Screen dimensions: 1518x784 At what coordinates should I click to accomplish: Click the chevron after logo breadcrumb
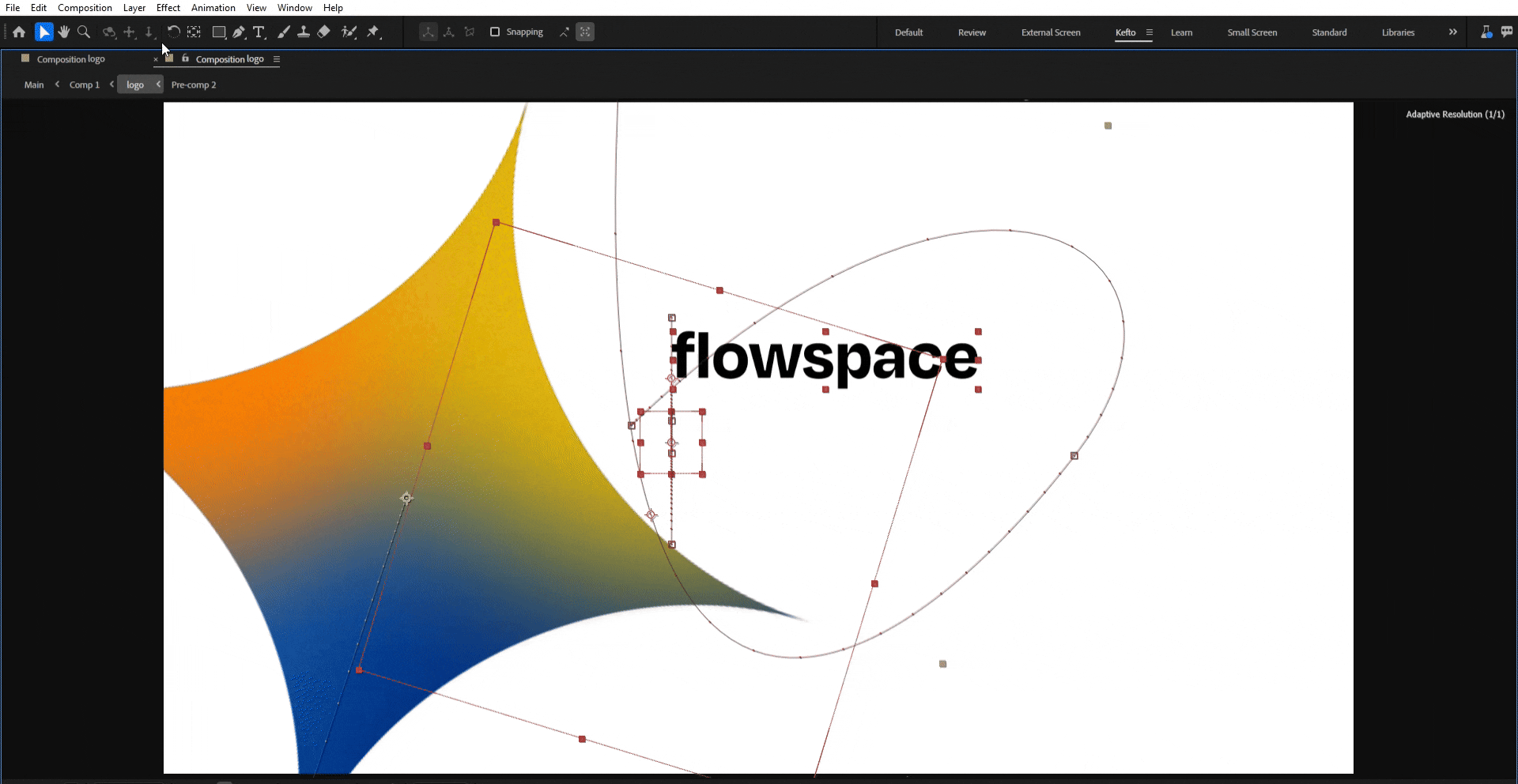point(158,85)
